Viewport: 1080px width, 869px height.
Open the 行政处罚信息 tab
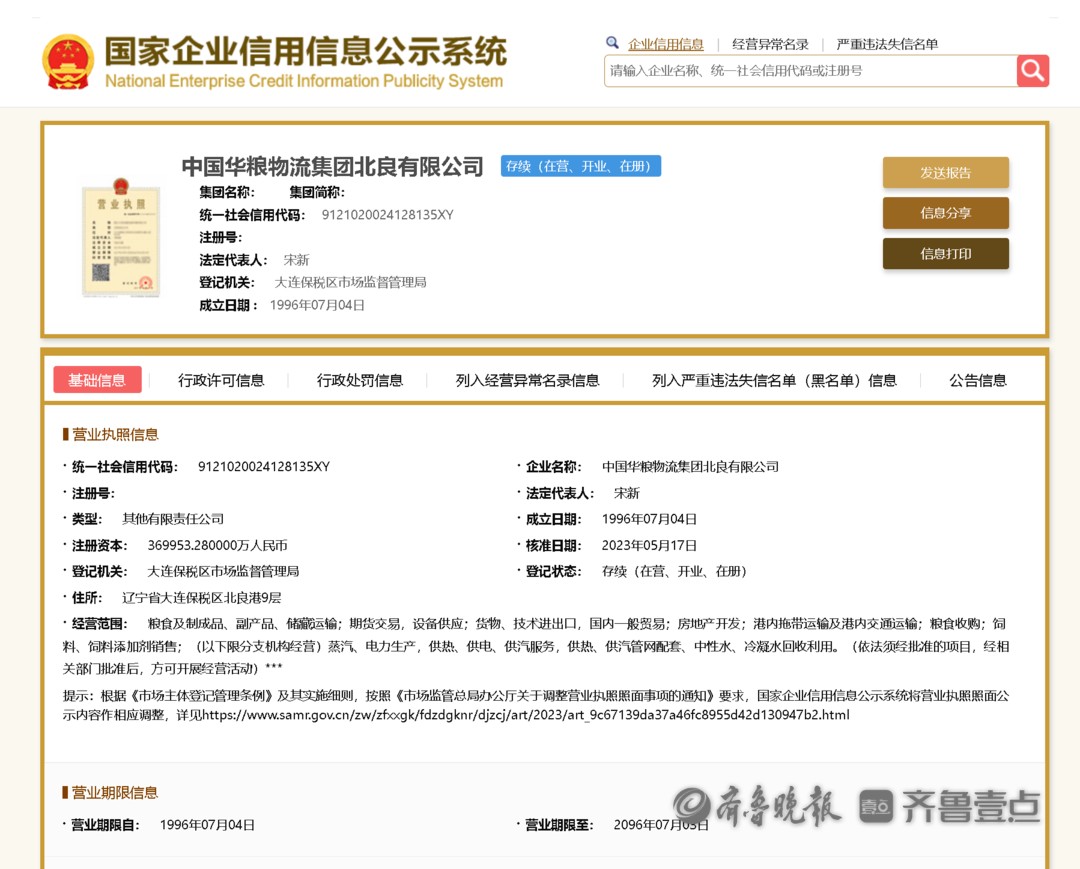click(x=360, y=380)
